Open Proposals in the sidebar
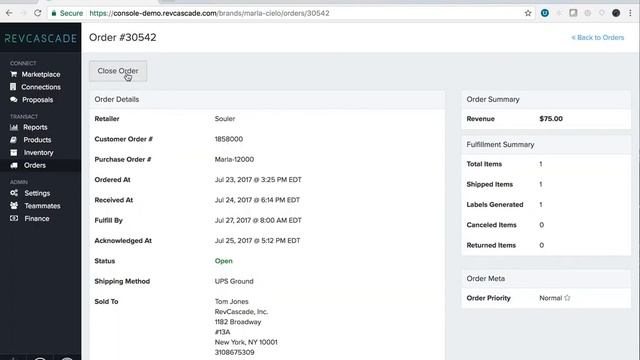 (38, 100)
